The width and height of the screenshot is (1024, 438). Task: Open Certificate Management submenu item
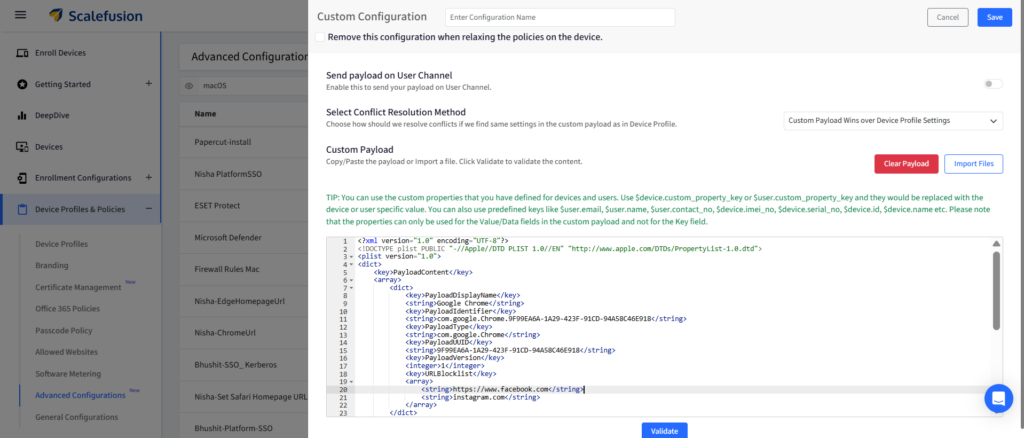coord(78,287)
